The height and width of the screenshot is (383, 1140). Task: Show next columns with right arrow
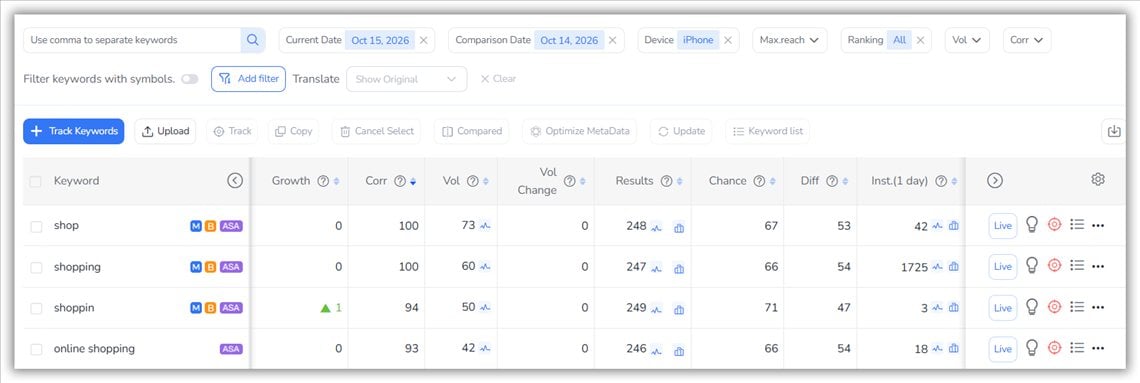click(995, 181)
